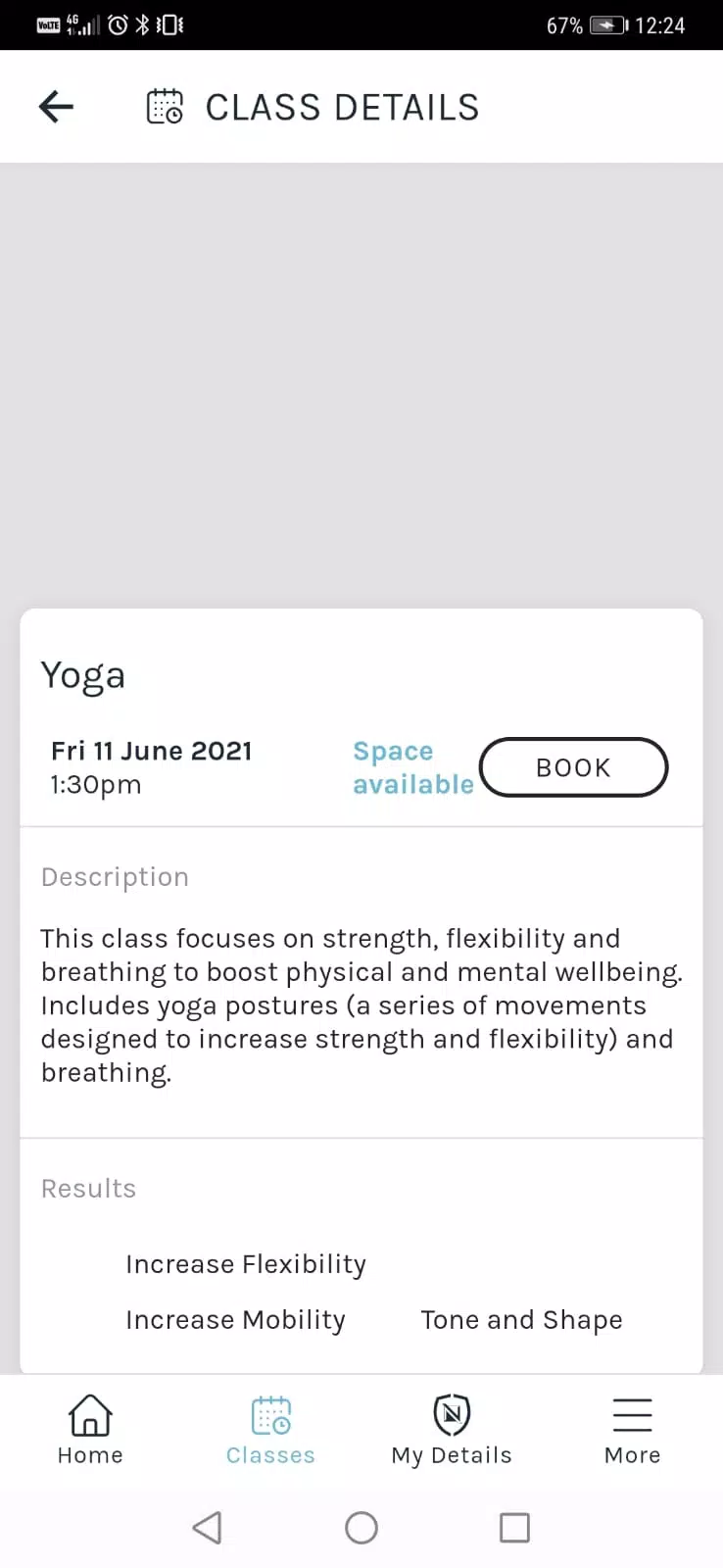Viewport: 723px width, 1568px height.
Task: Open the More hamburger menu icon
Action: [x=633, y=1415]
